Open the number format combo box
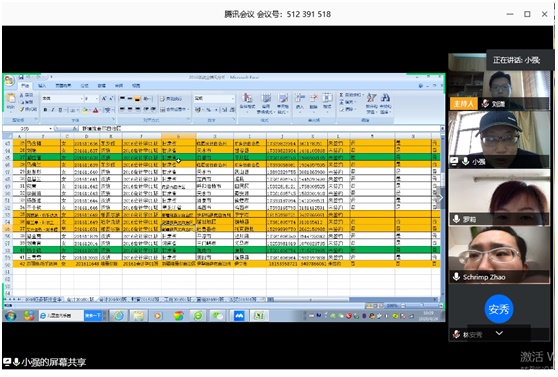The height and width of the screenshot is (377, 558). (215, 98)
